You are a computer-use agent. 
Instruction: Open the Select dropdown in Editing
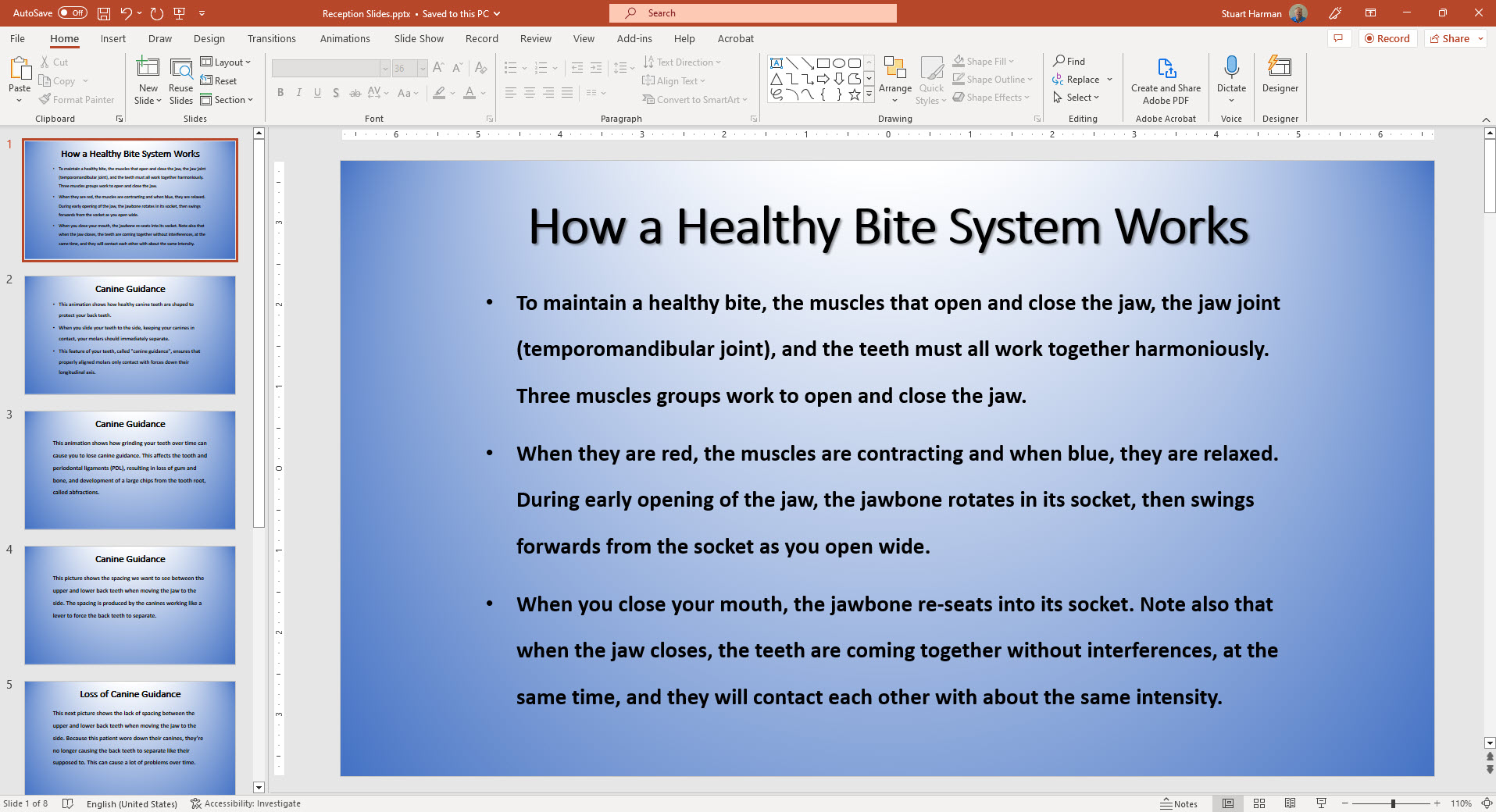pos(1076,98)
